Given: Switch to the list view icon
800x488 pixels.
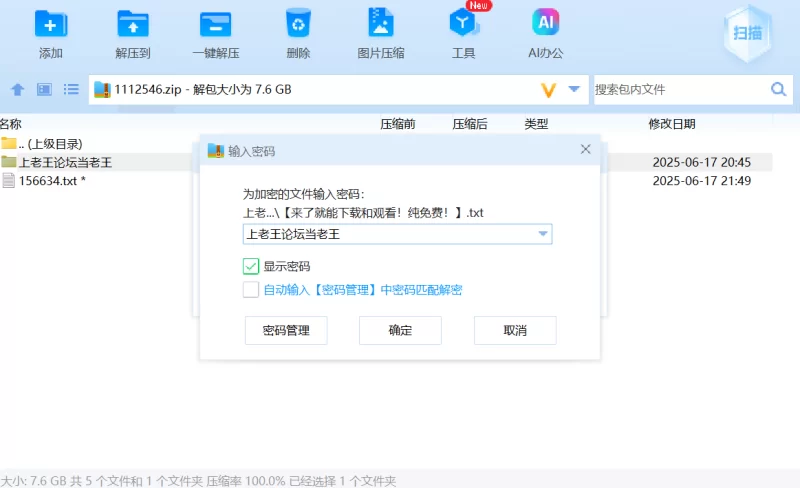Looking at the screenshot, I should [71, 90].
